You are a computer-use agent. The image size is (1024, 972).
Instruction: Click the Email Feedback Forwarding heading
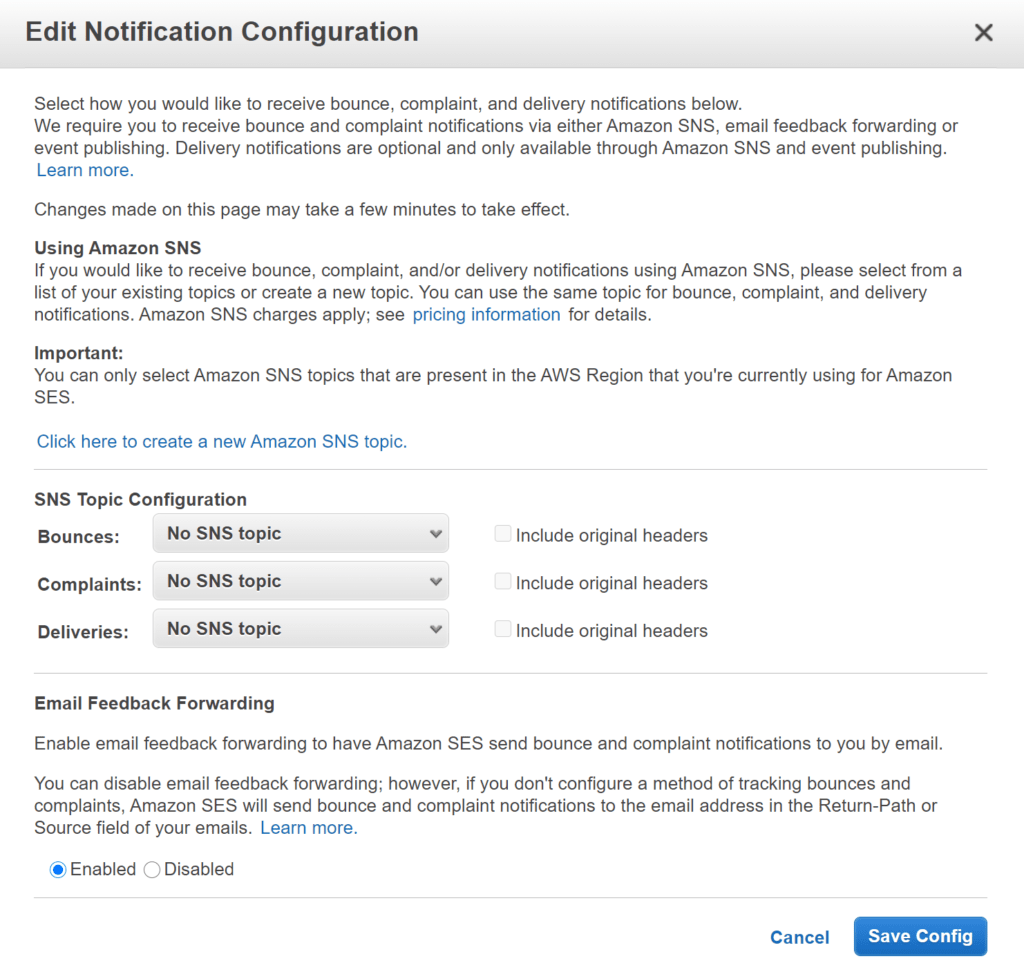click(x=154, y=703)
